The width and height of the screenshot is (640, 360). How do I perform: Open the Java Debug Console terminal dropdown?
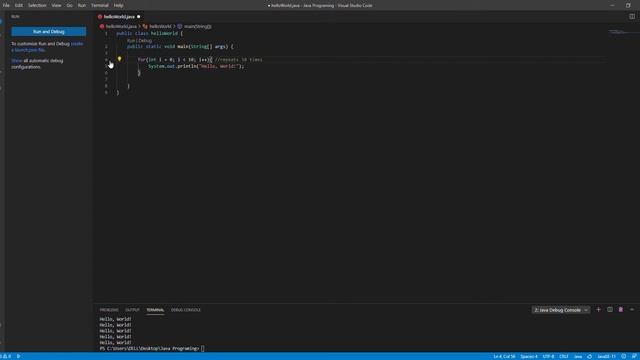(560, 310)
